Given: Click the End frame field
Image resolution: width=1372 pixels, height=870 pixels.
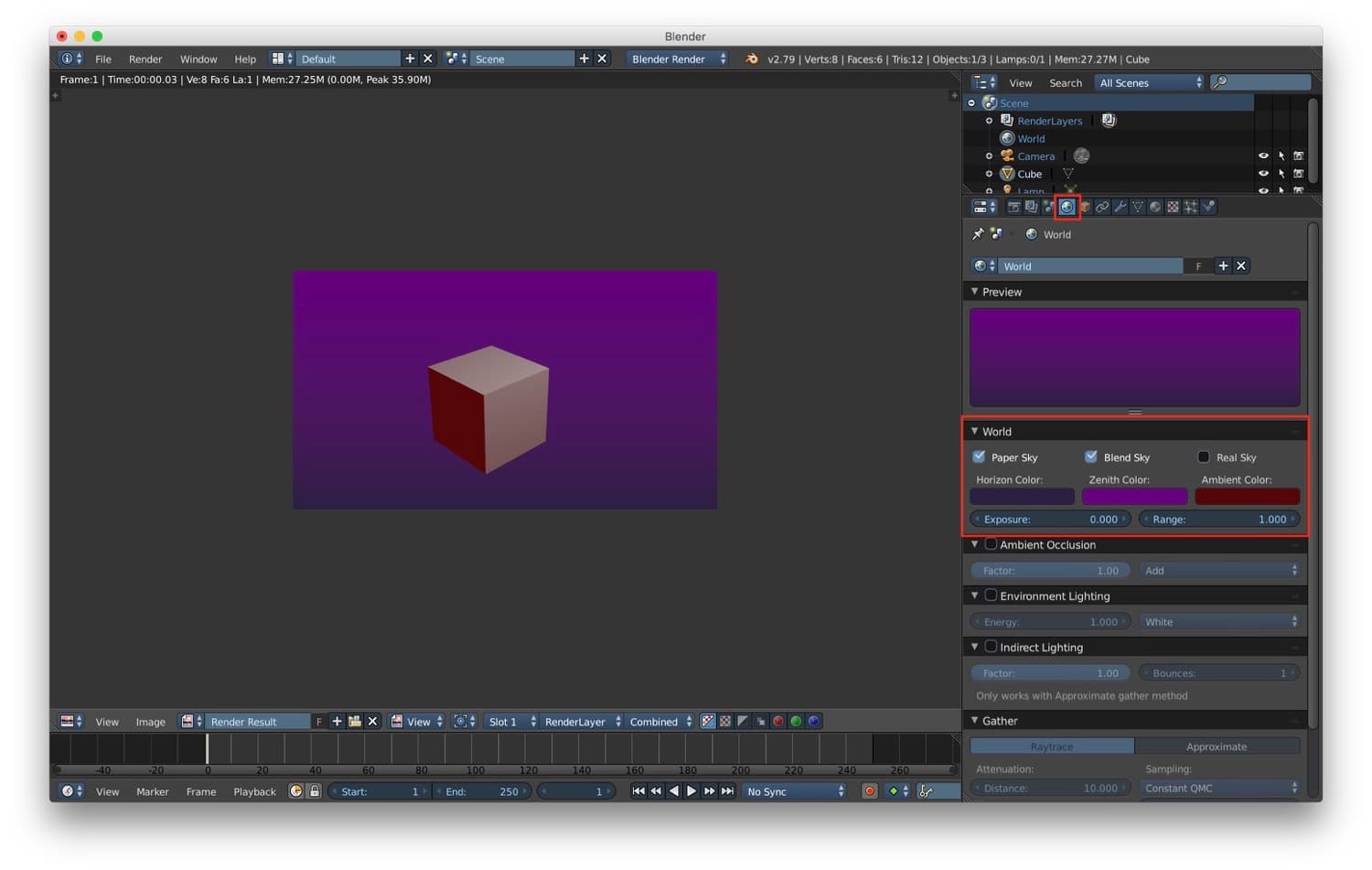Looking at the screenshot, I should [482, 791].
